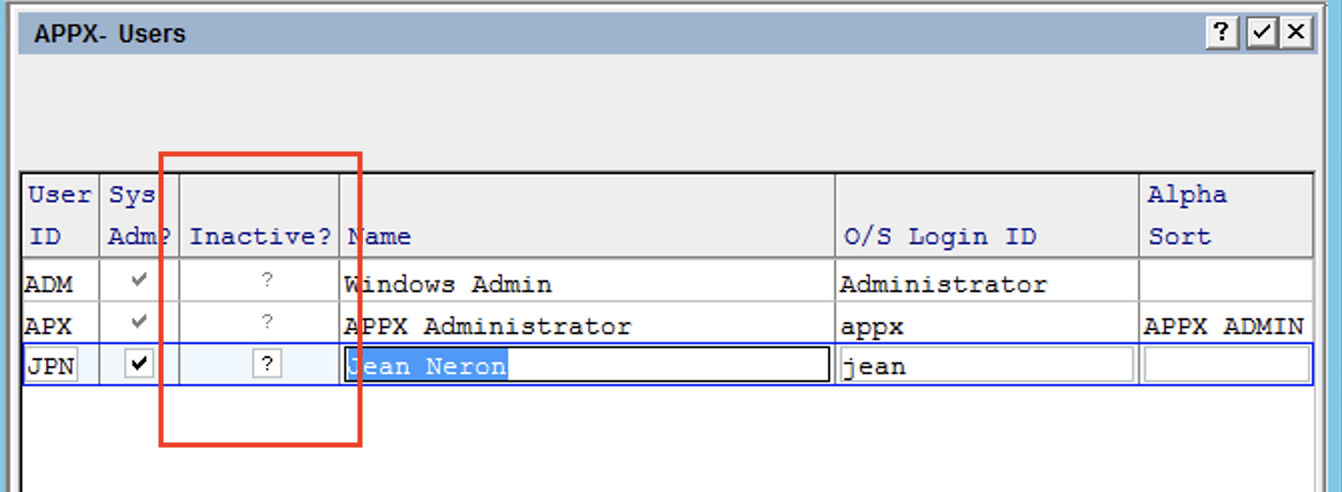Click the JPN User ID field

coord(51,365)
